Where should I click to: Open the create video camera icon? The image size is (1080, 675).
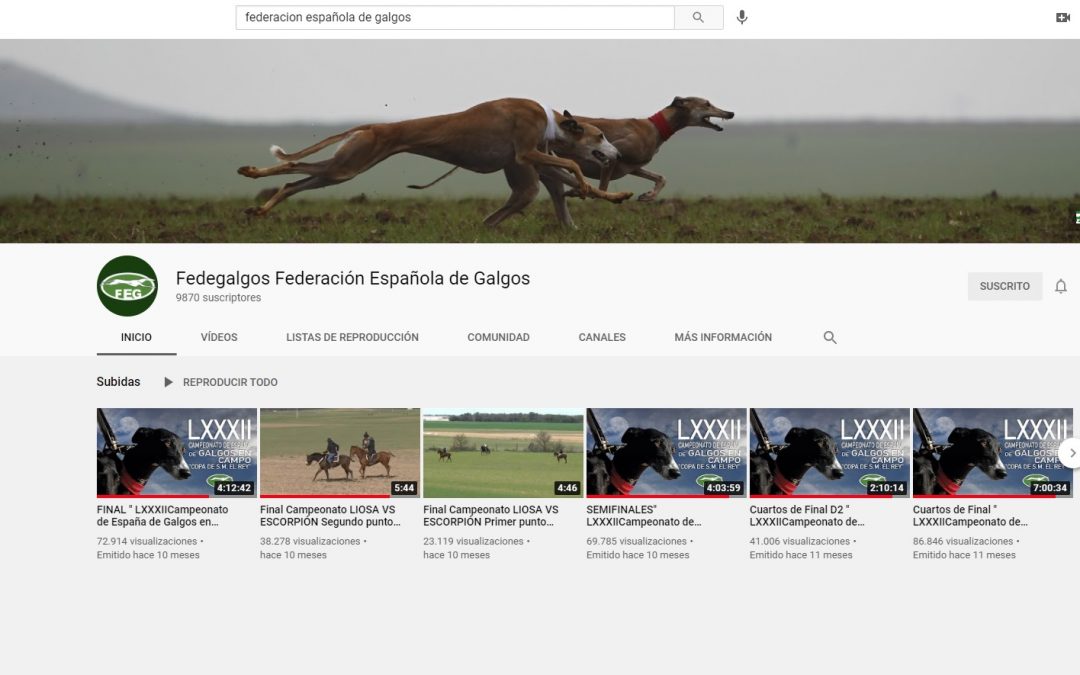click(1062, 17)
